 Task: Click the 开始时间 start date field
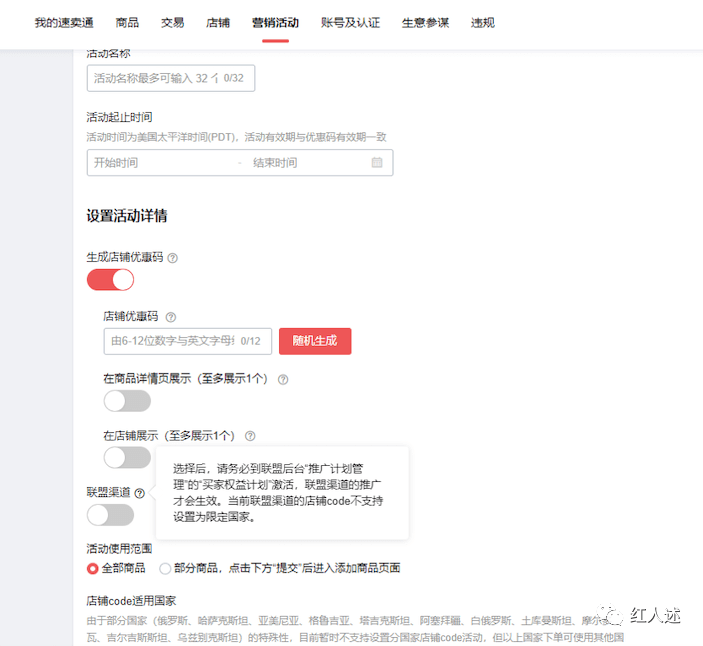click(160, 163)
